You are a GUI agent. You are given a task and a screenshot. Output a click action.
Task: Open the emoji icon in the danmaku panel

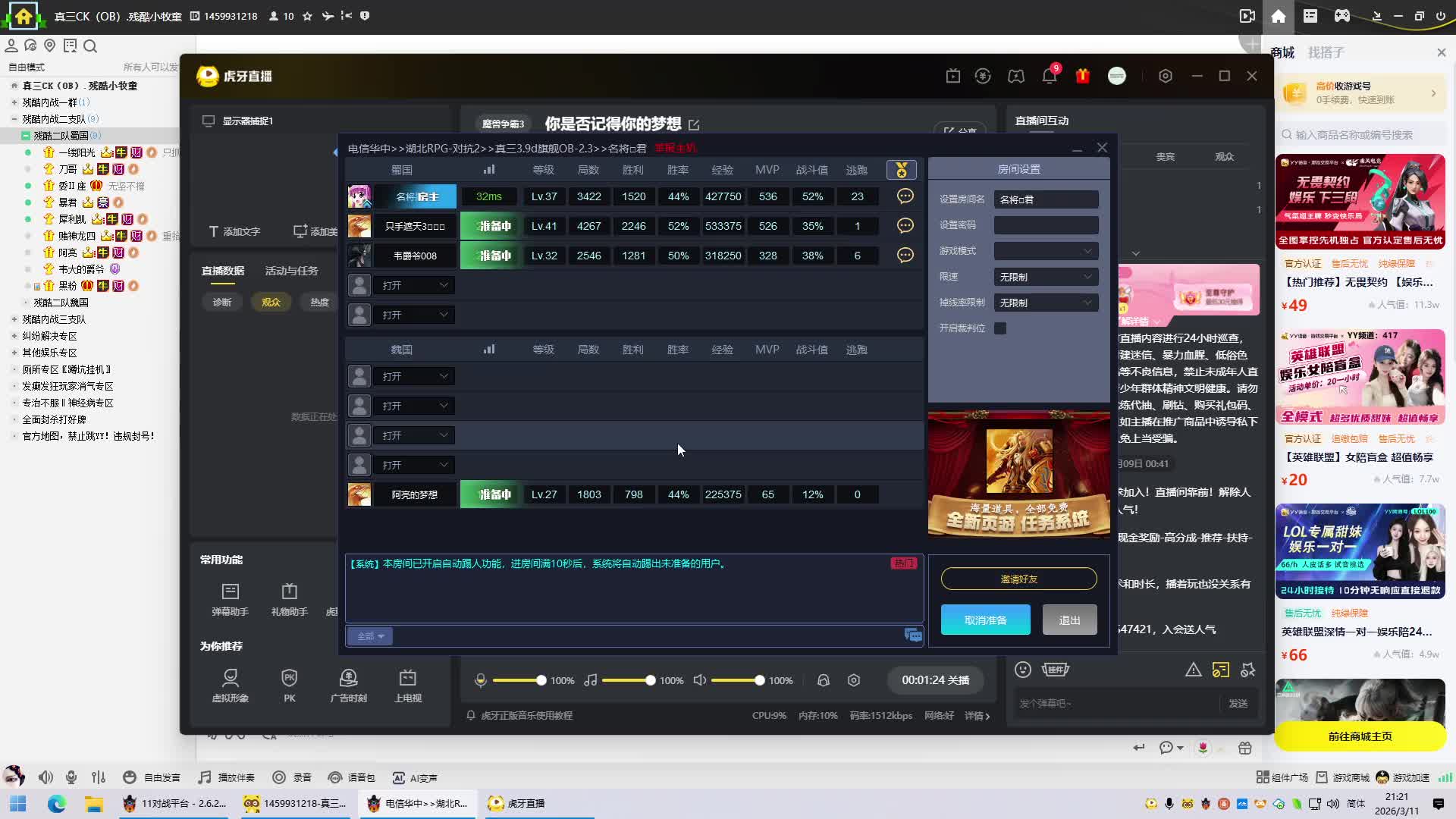tap(1022, 670)
